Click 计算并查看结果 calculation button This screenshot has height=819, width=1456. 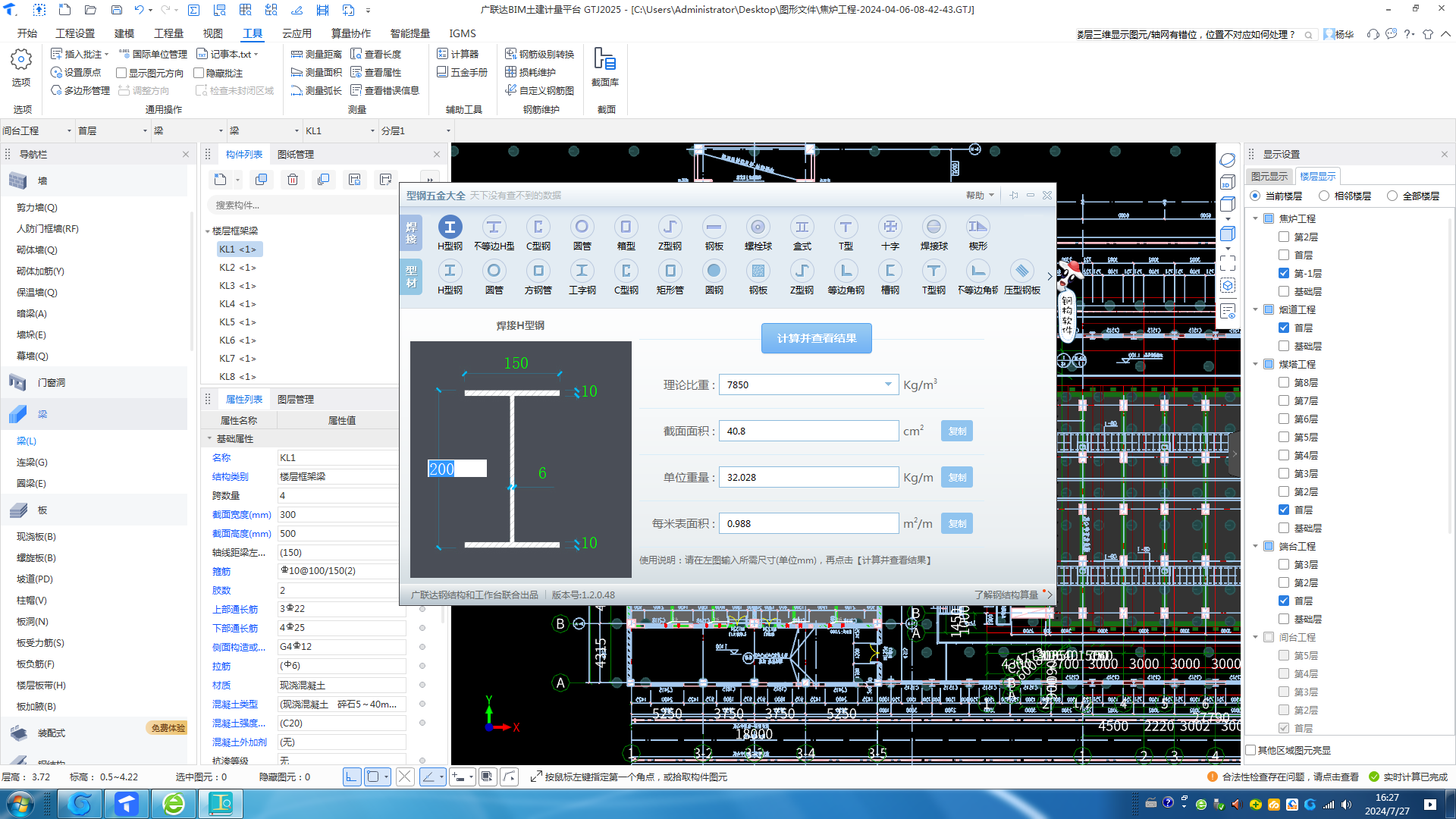(817, 338)
